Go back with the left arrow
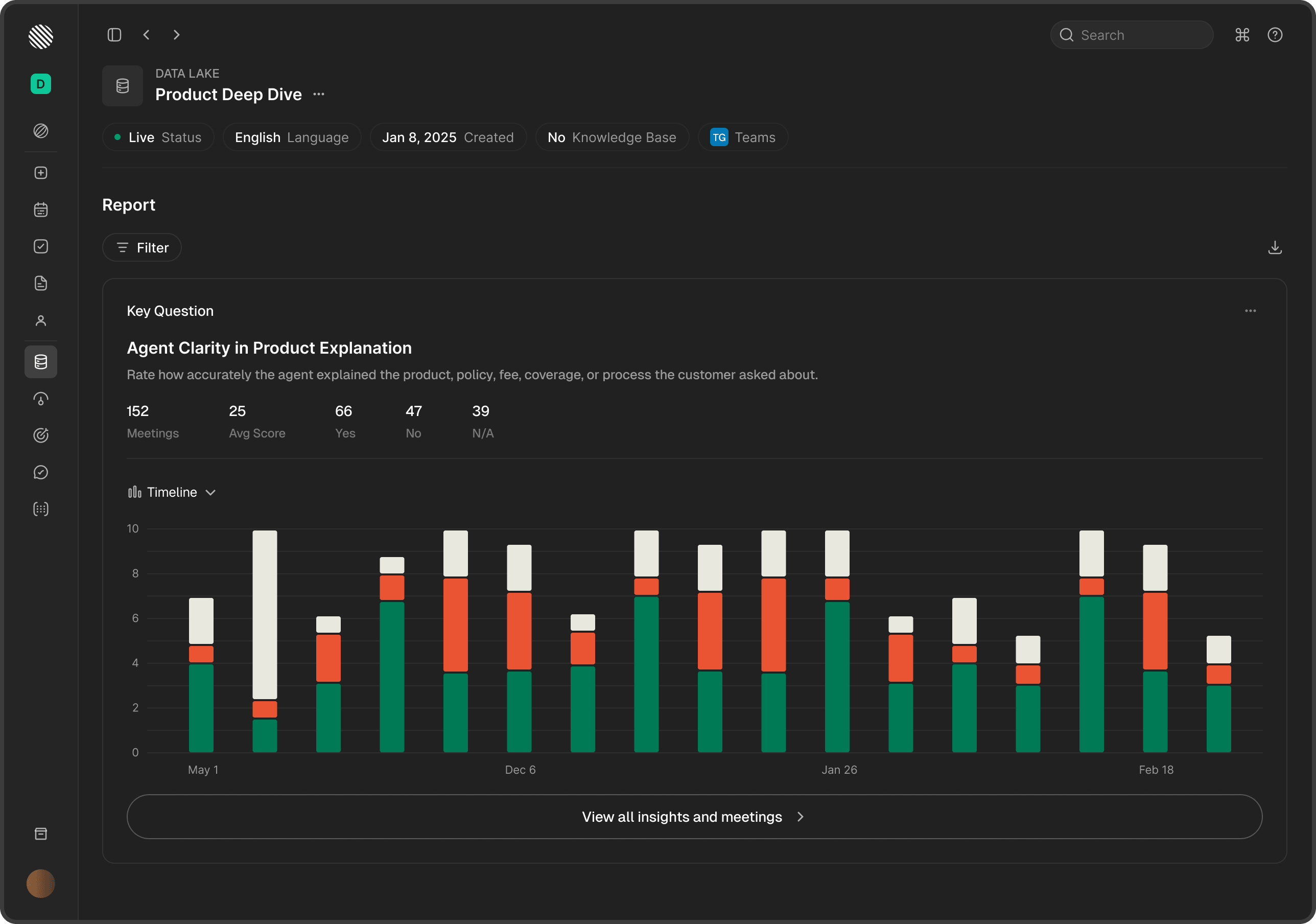Image resolution: width=1316 pixels, height=924 pixels. [146, 35]
